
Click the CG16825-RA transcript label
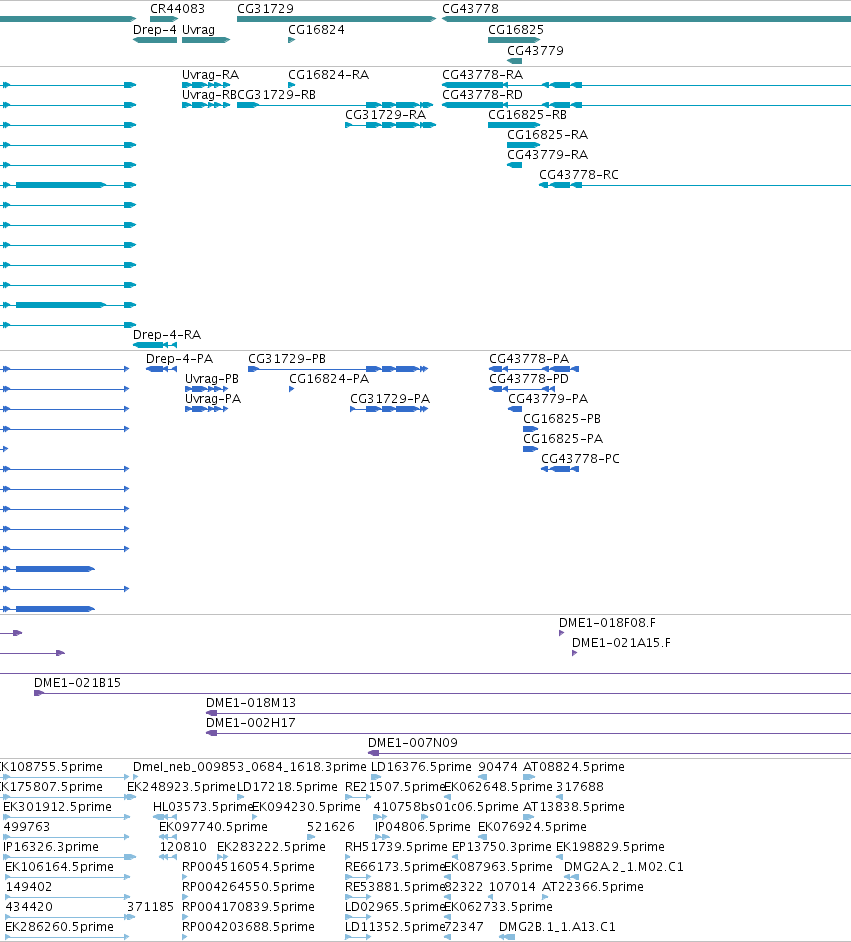548,135
